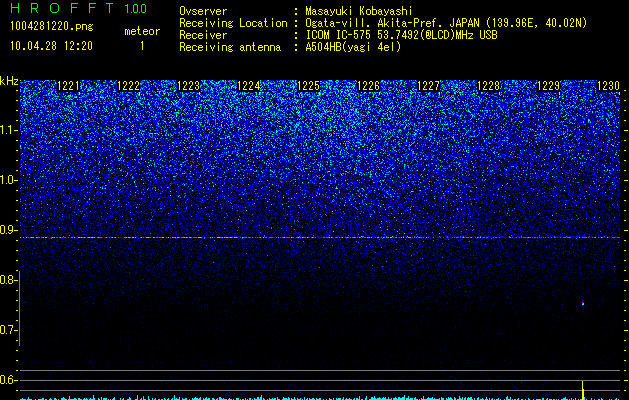The height and width of the screenshot is (400, 629).
Task: Click the meteor echo dot near 1229
Action: coord(583,304)
